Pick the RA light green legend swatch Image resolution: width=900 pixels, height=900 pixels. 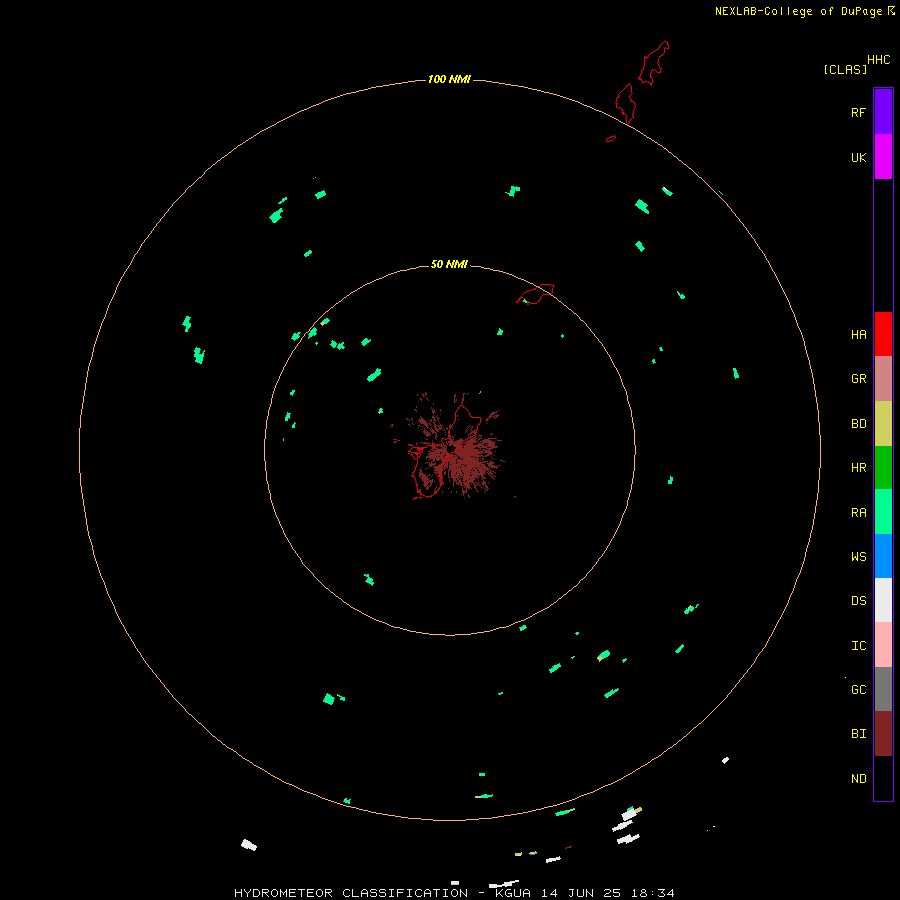(x=883, y=512)
